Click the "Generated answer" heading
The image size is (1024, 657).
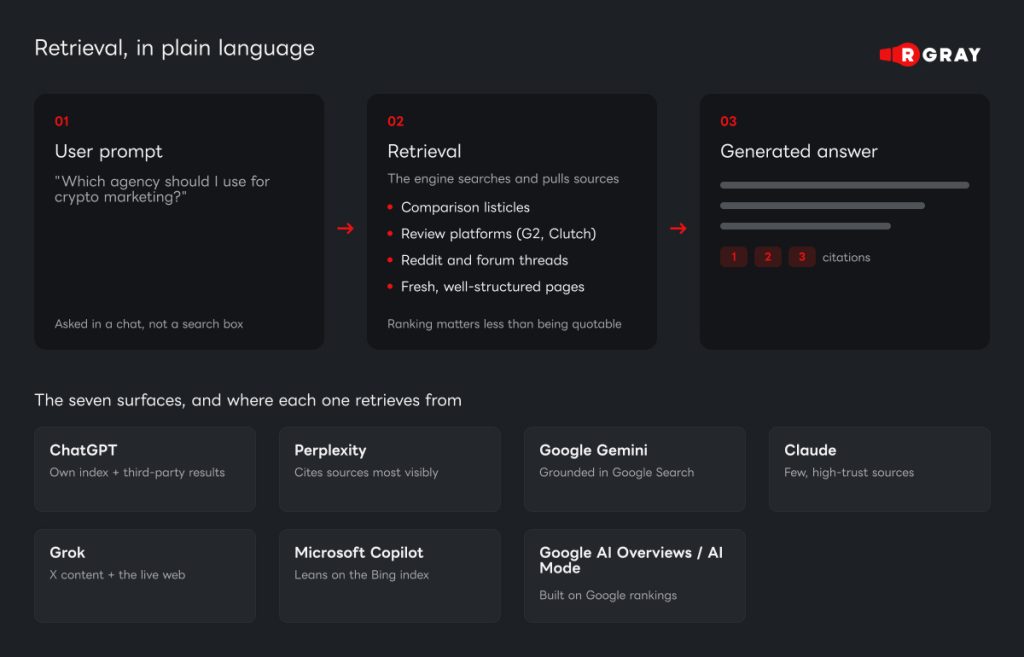point(799,152)
